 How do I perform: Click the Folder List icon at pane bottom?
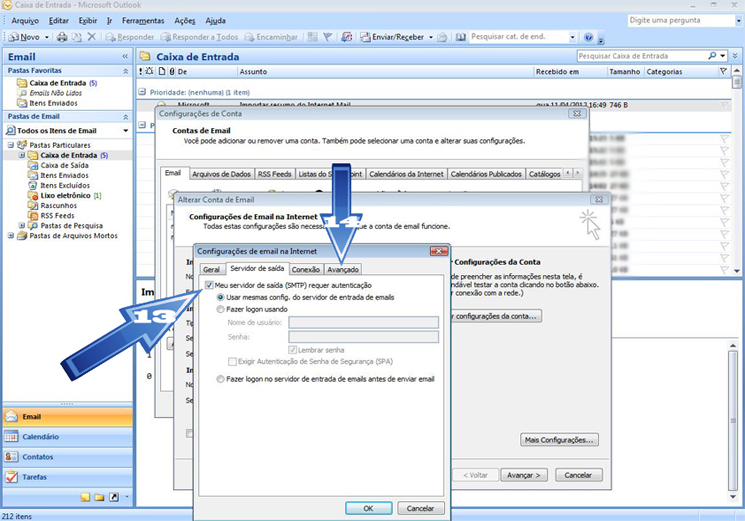click(99, 497)
